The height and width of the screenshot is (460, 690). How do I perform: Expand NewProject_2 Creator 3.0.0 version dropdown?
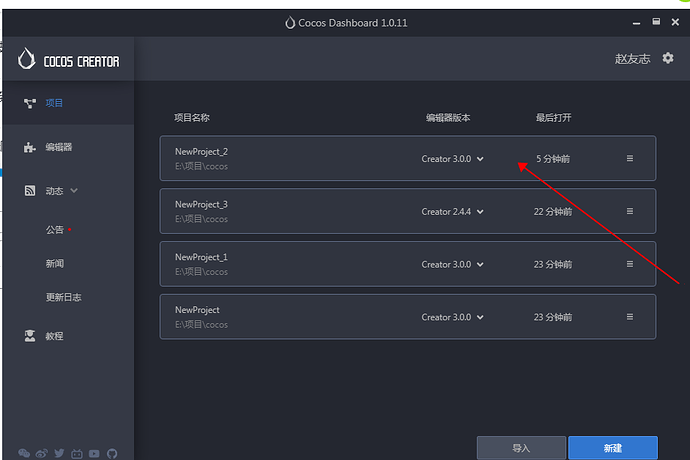pos(453,159)
